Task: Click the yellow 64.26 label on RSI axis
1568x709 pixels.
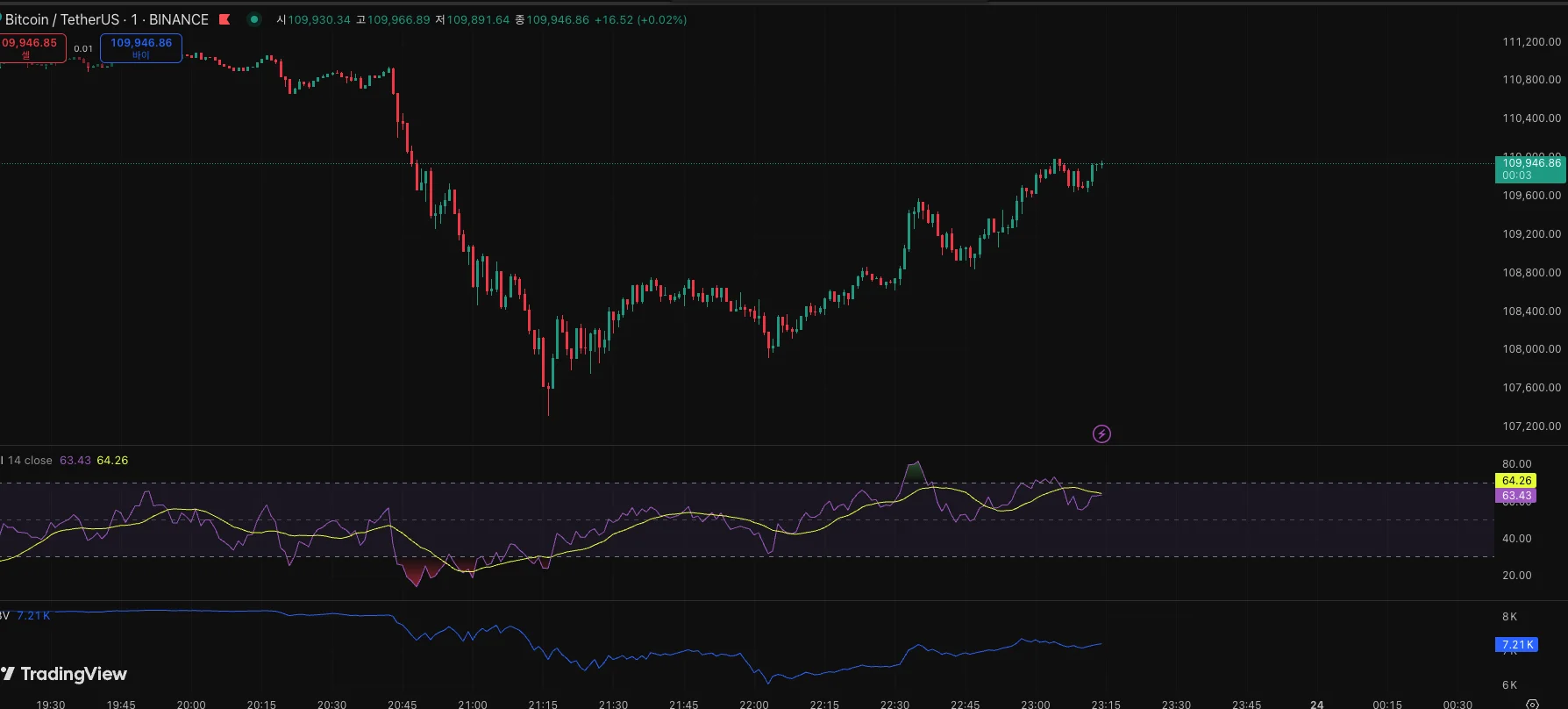Action: [x=1515, y=481]
